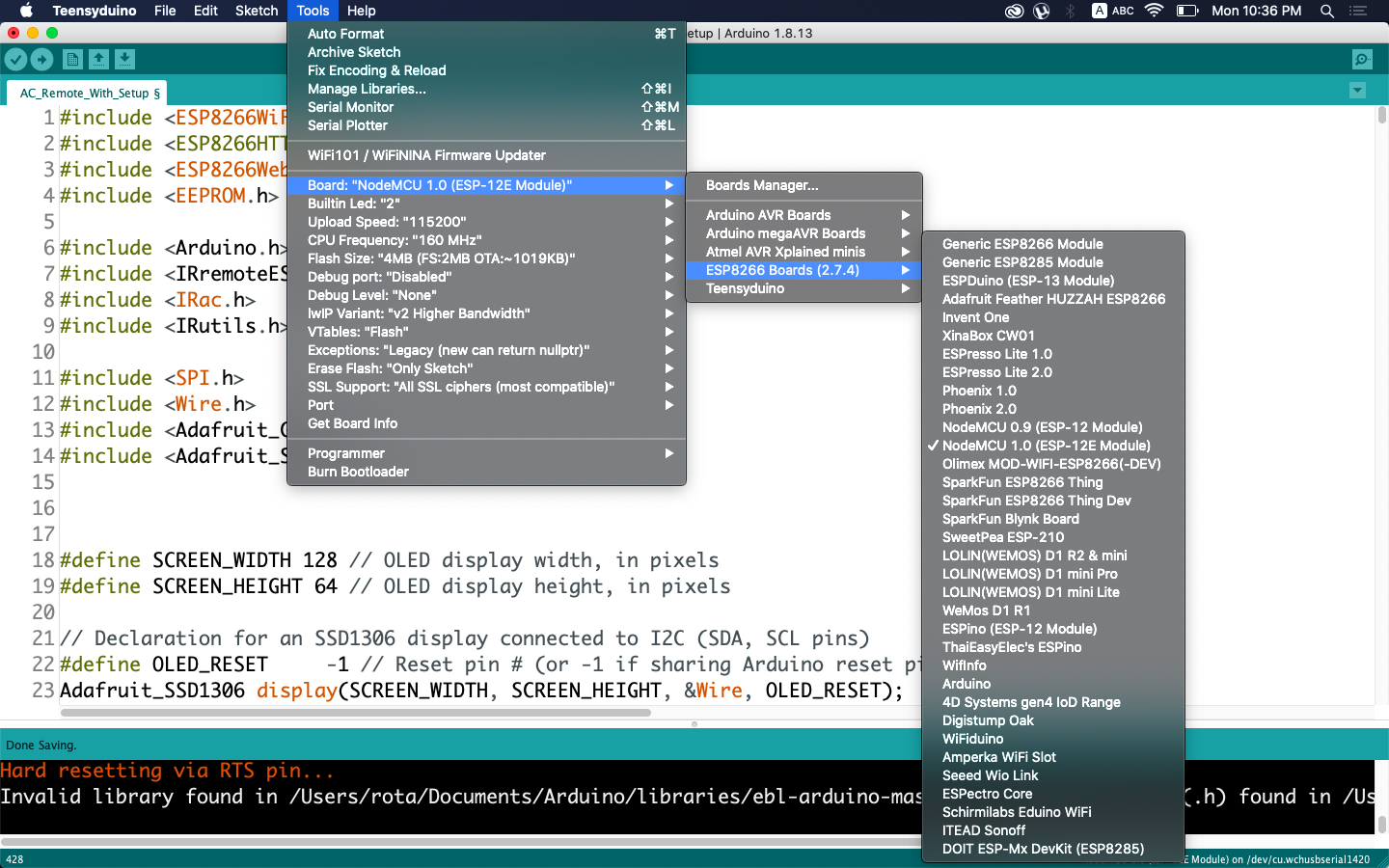Choose SparkFun ESP8266 Thing Dev board
This screenshot has height=868, width=1389.
[1053, 501]
